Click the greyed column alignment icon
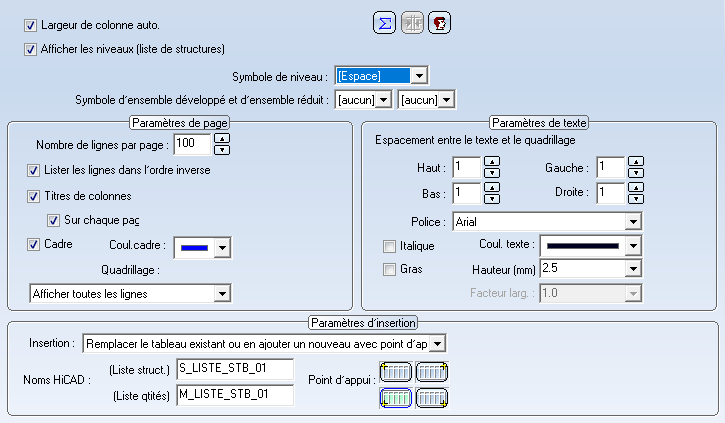This screenshot has width=725, height=423. (411, 24)
